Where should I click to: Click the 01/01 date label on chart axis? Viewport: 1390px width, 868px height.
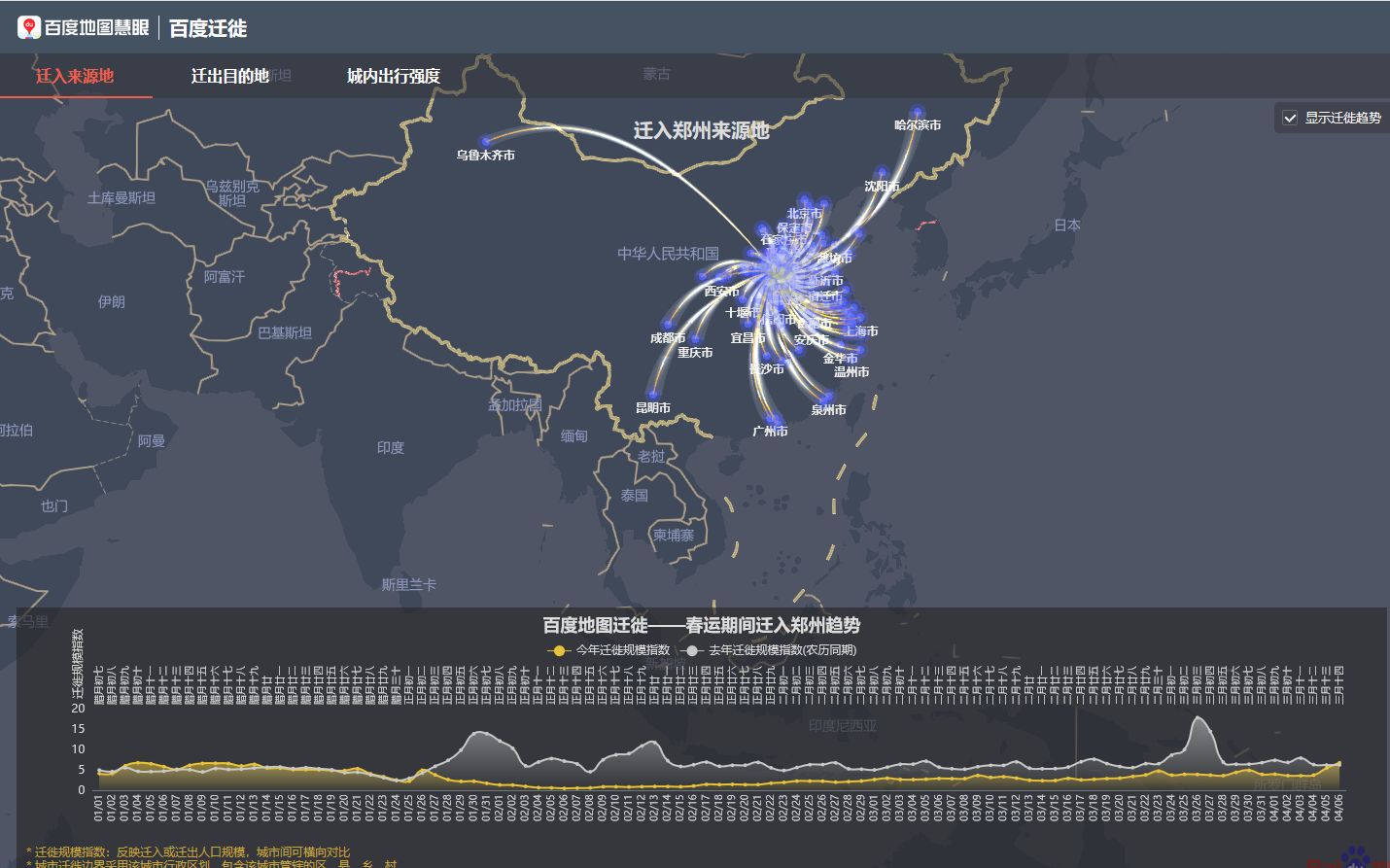[98, 808]
